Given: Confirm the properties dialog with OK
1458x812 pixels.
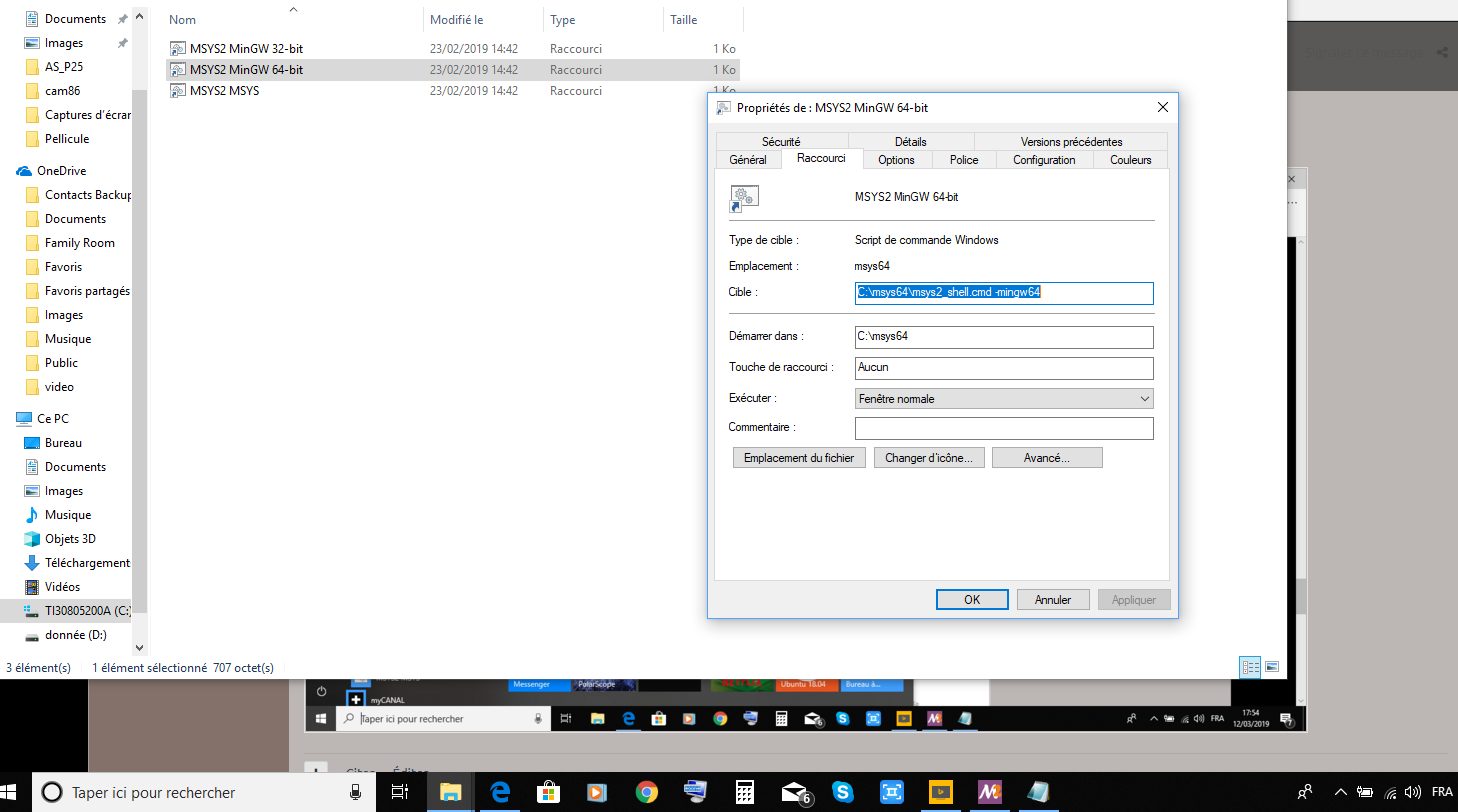Looking at the screenshot, I should [972, 600].
